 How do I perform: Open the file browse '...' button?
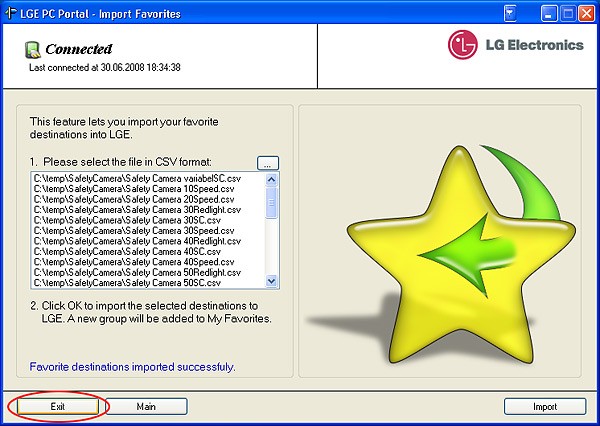[267, 163]
